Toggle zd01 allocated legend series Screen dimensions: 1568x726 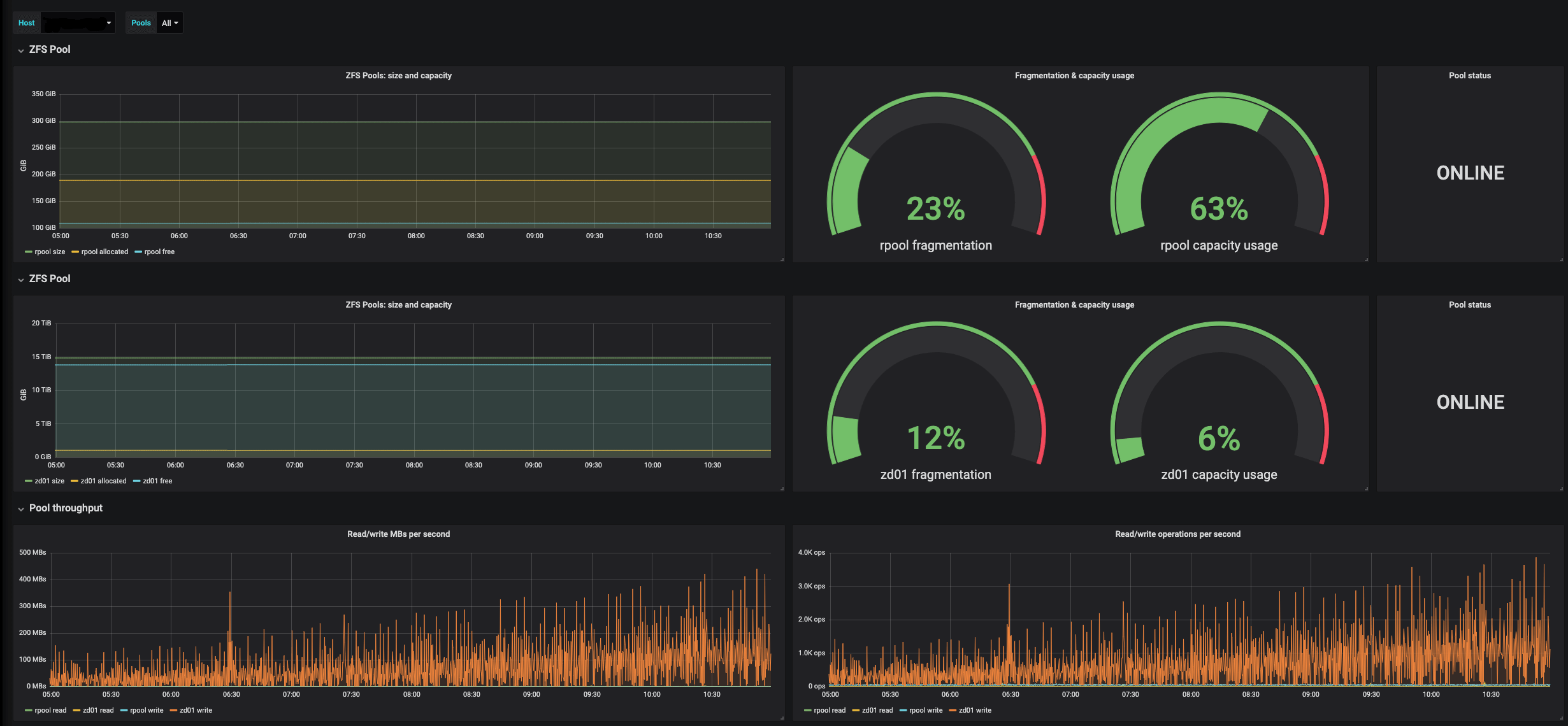click(103, 481)
